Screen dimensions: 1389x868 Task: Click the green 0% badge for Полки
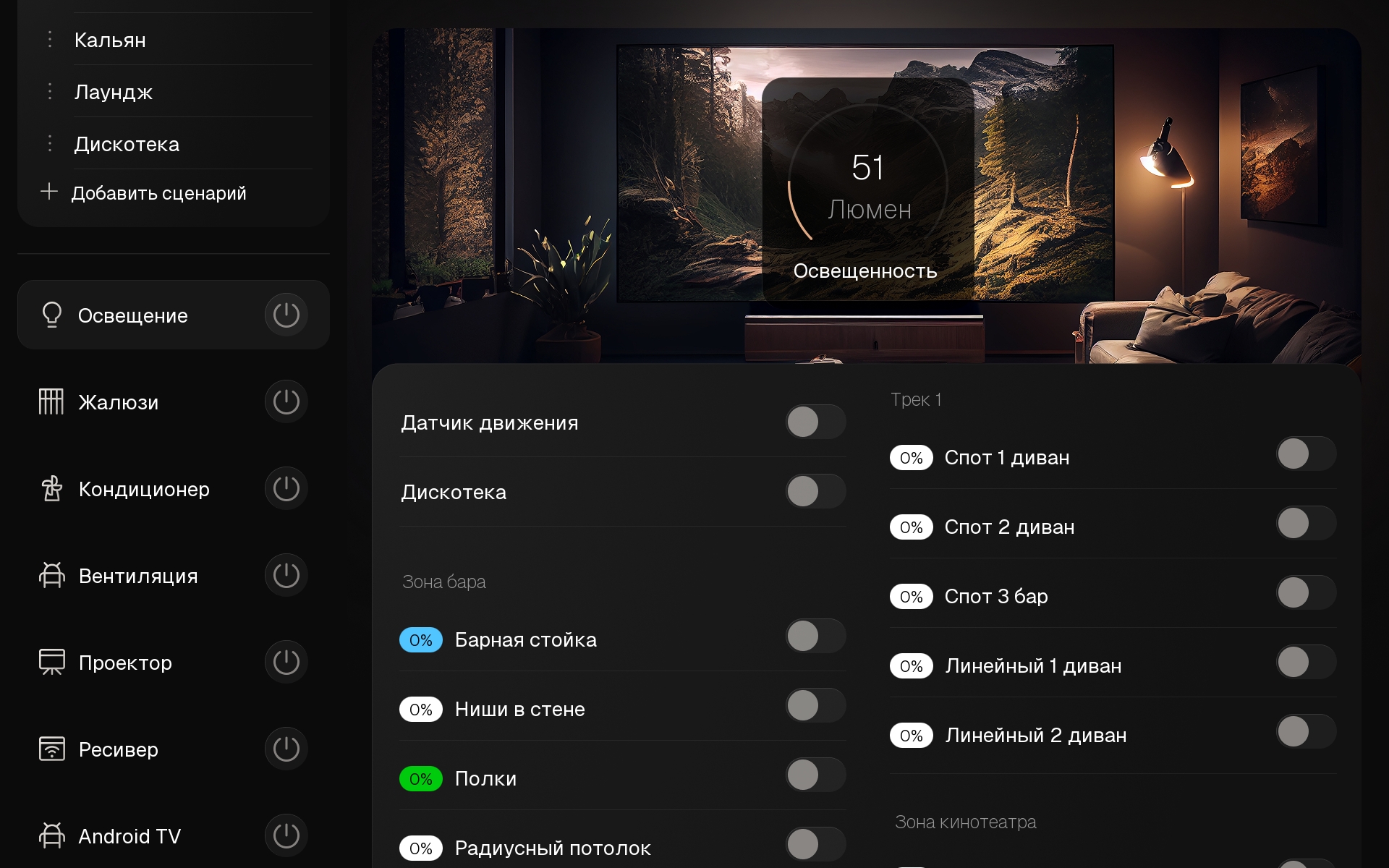(x=421, y=779)
